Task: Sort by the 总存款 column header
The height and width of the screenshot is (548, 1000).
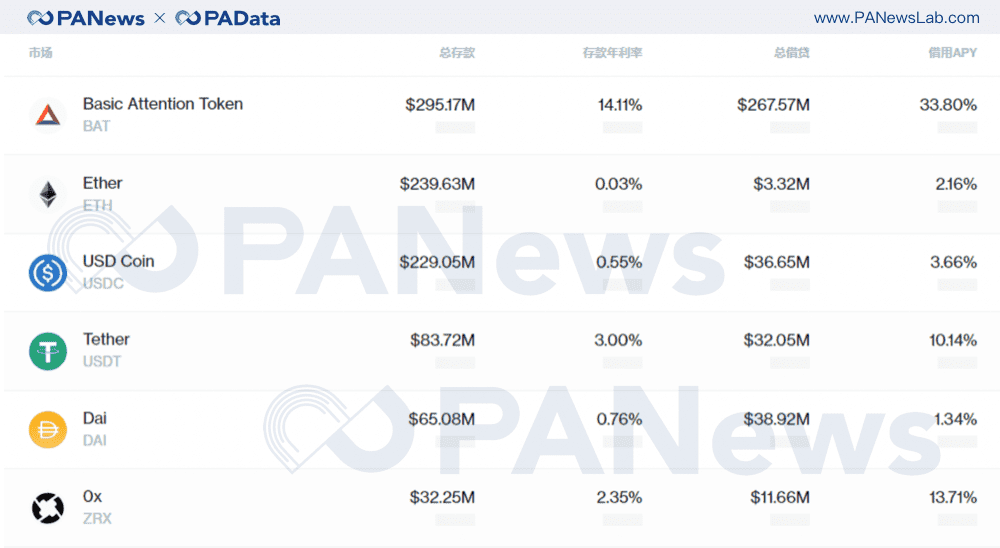Action: (x=457, y=53)
